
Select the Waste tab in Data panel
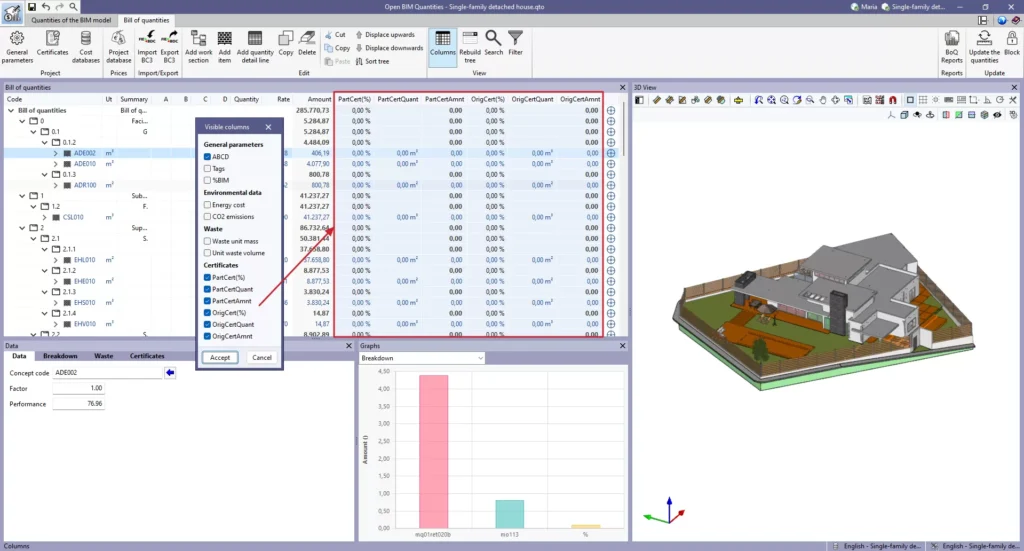[x=103, y=356]
